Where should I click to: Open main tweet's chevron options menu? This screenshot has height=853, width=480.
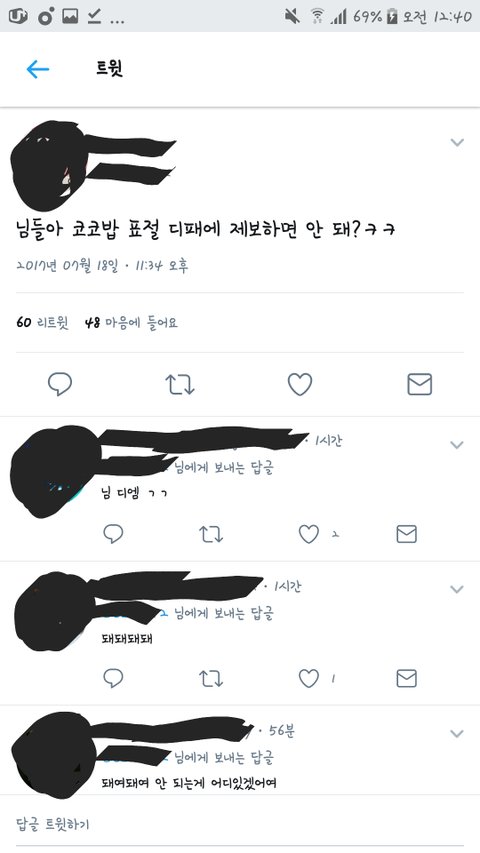457,143
